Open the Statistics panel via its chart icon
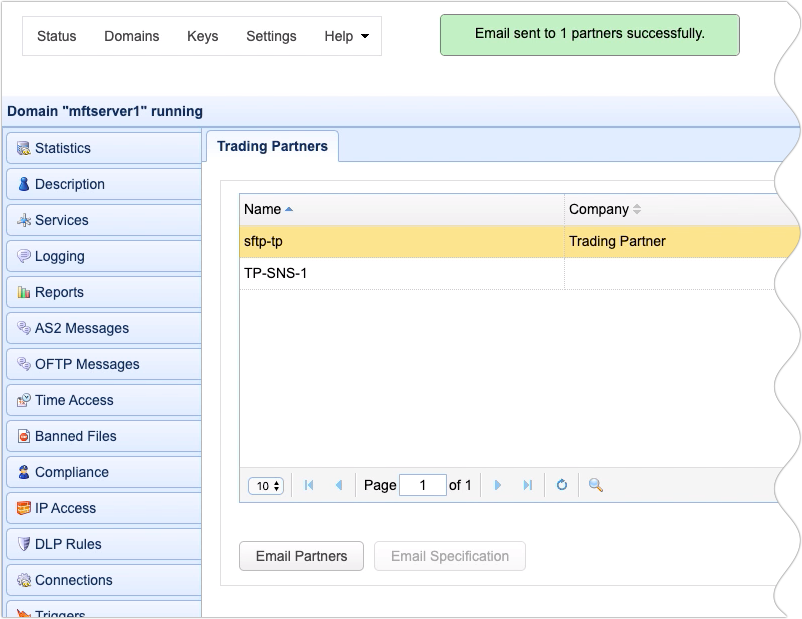 coord(22,148)
